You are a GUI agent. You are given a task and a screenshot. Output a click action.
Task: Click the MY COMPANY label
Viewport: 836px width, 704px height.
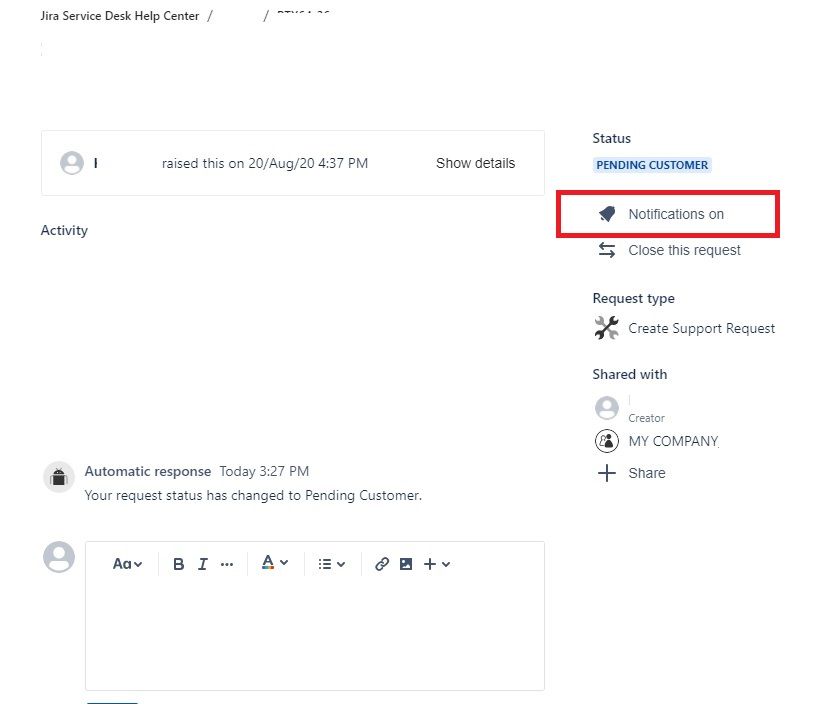(x=673, y=441)
